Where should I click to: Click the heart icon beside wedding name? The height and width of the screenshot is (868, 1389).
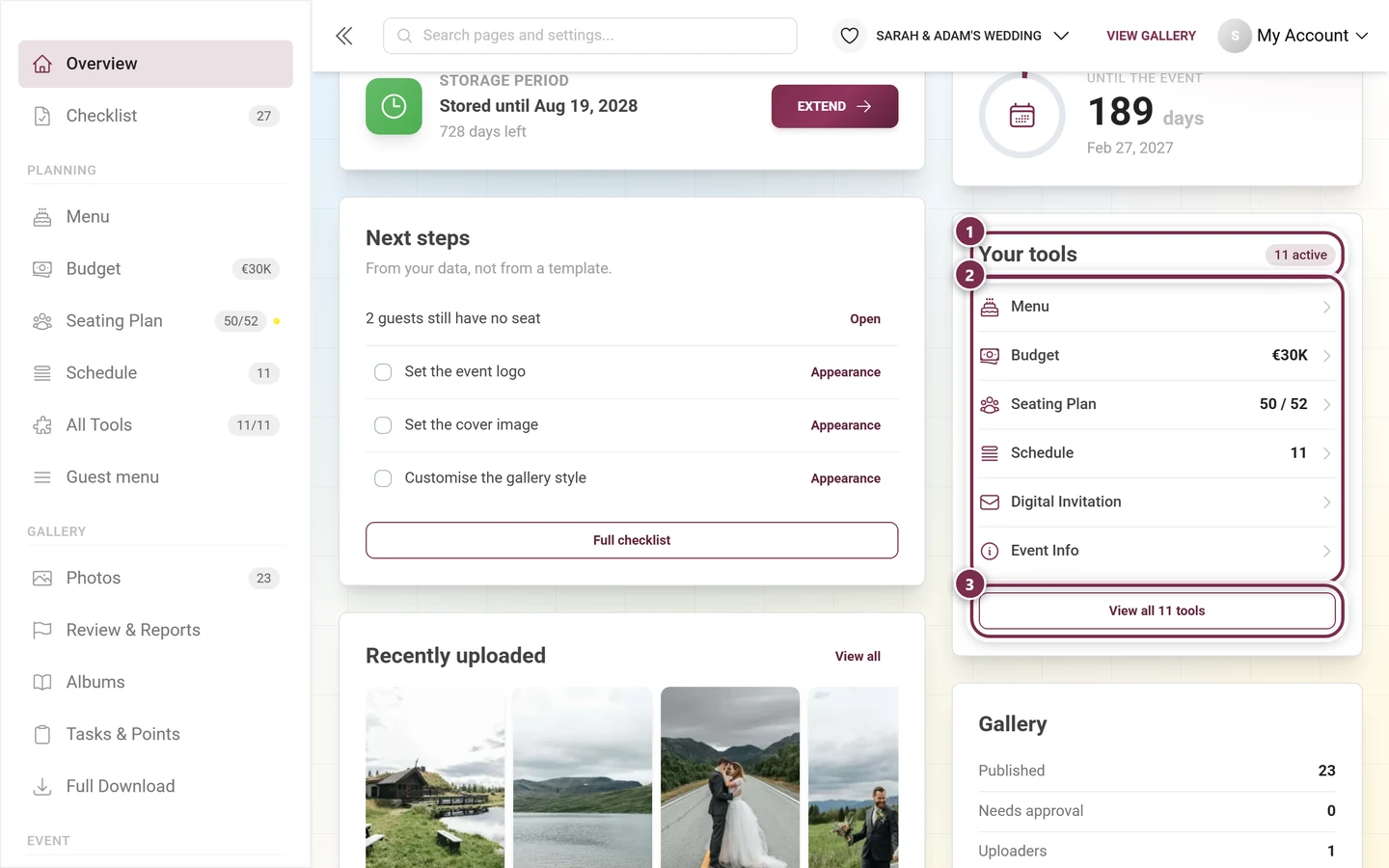pos(849,36)
